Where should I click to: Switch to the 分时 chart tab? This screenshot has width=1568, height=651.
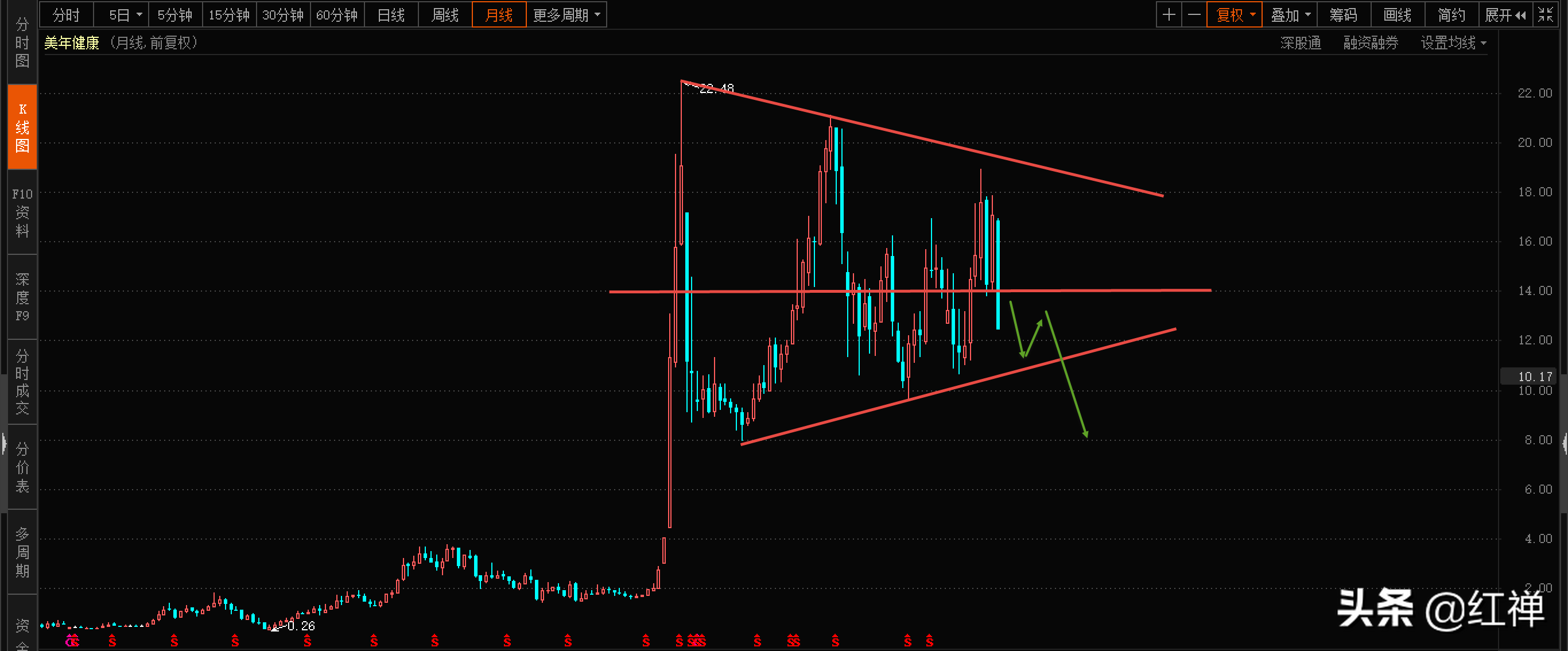coord(67,14)
